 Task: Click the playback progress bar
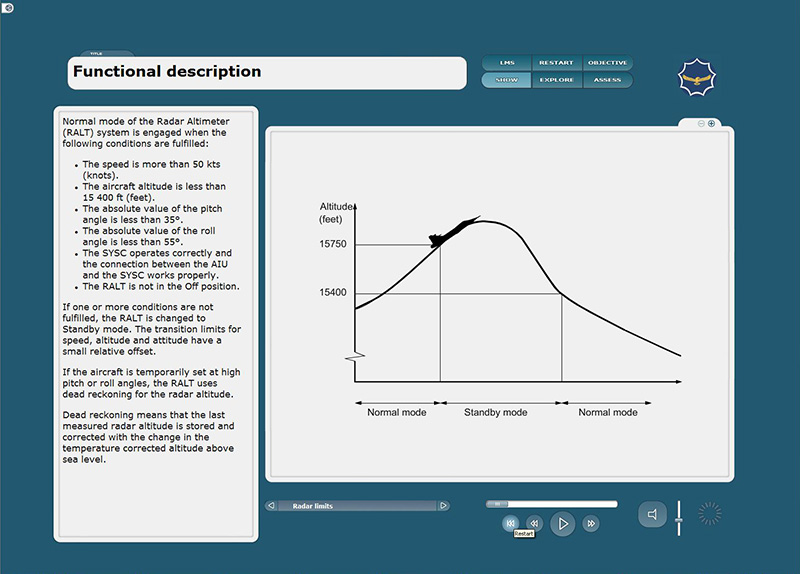pyautogui.click(x=552, y=504)
